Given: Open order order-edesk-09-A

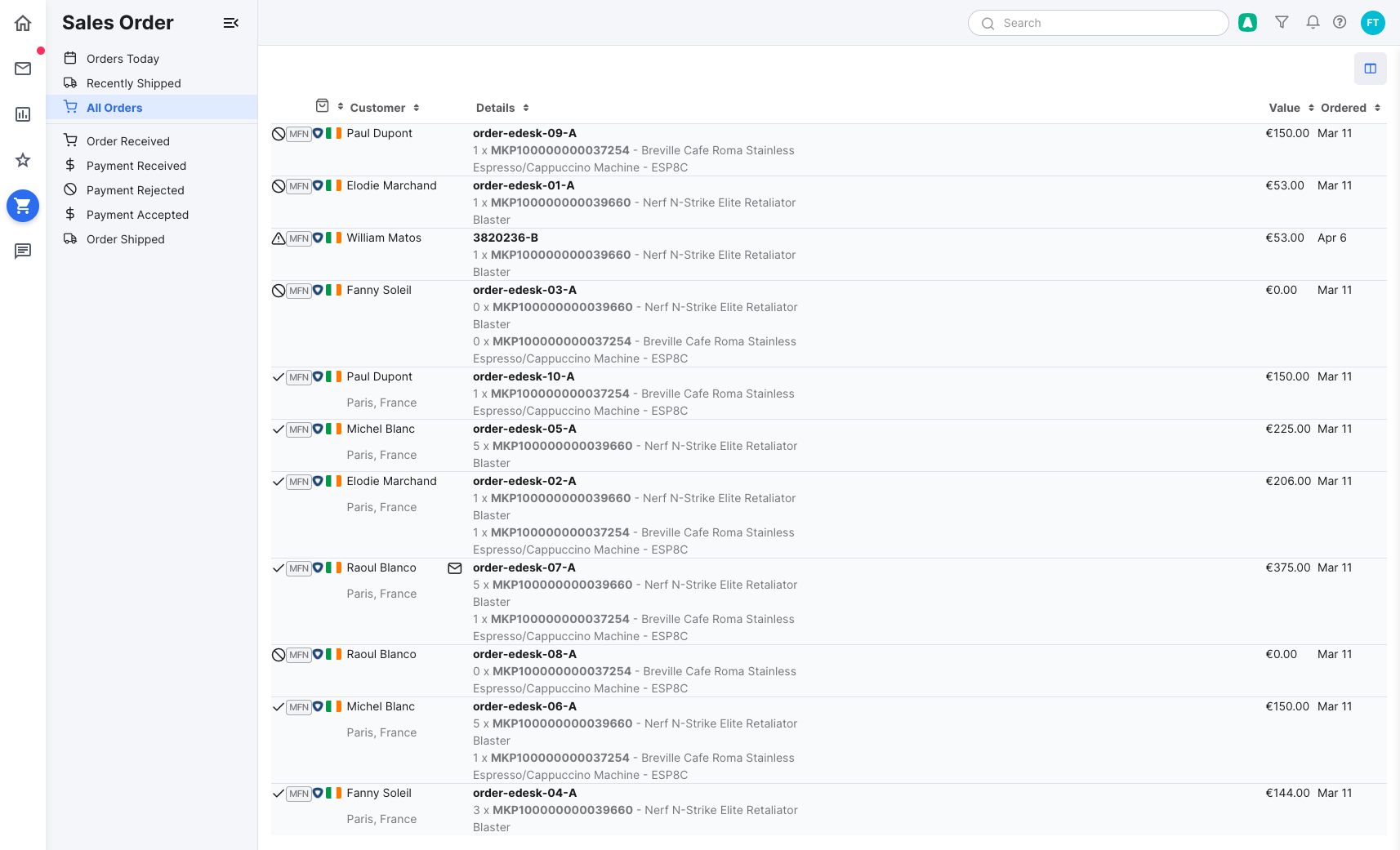Looking at the screenshot, I should point(524,133).
